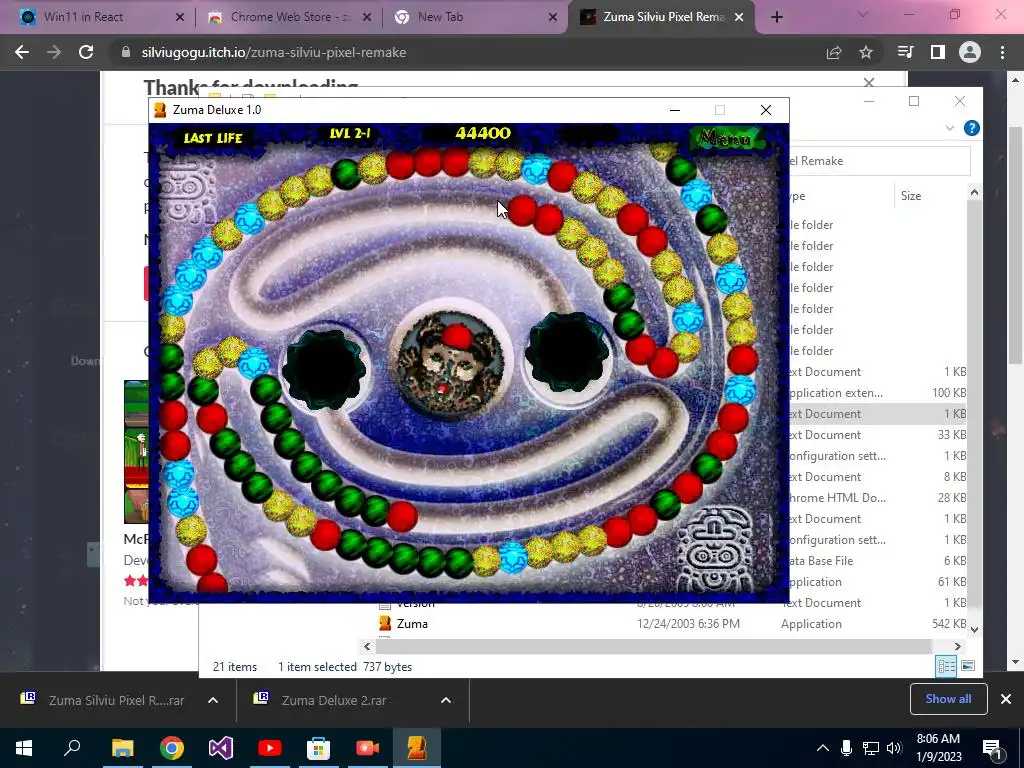Viewport: 1024px width, 768px height.
Task: Click Explorer vertical scrollbar down arrow
Action: pyautogui.click(x=974, y=630)
